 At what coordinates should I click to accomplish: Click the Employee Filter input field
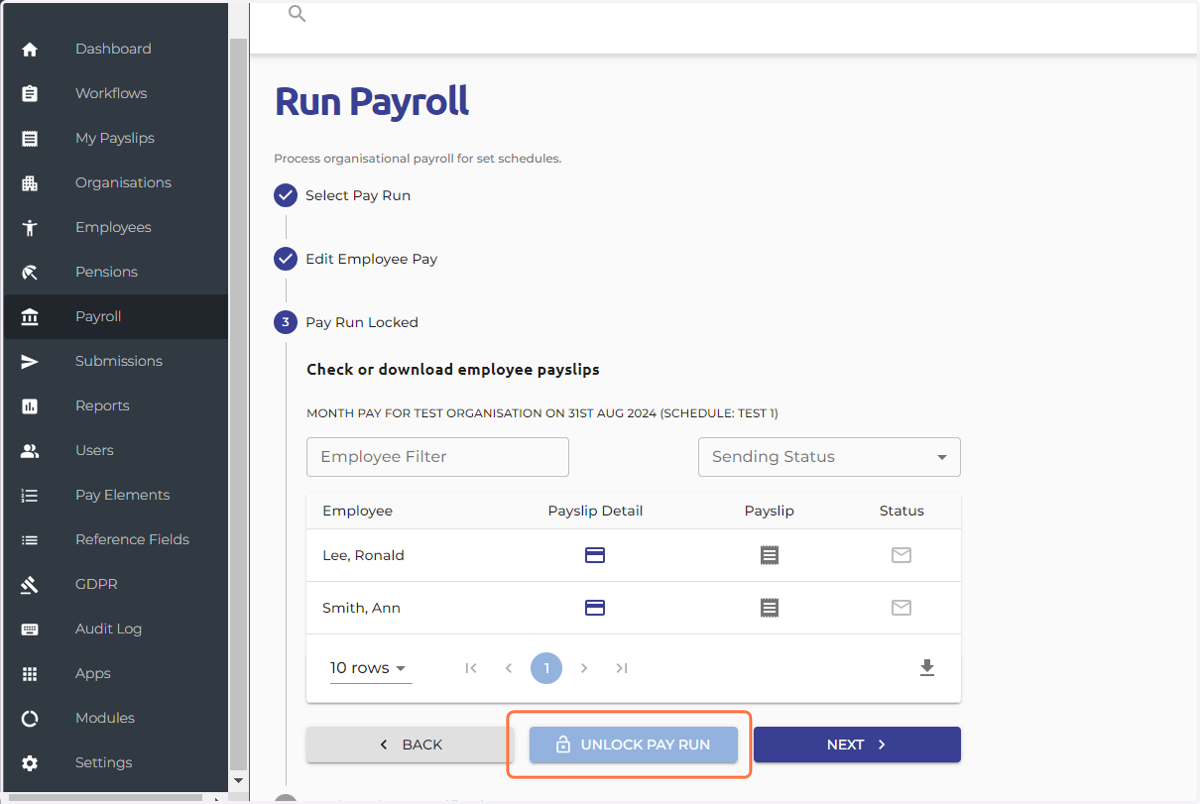pyautogui.click(x=438, y=457)
